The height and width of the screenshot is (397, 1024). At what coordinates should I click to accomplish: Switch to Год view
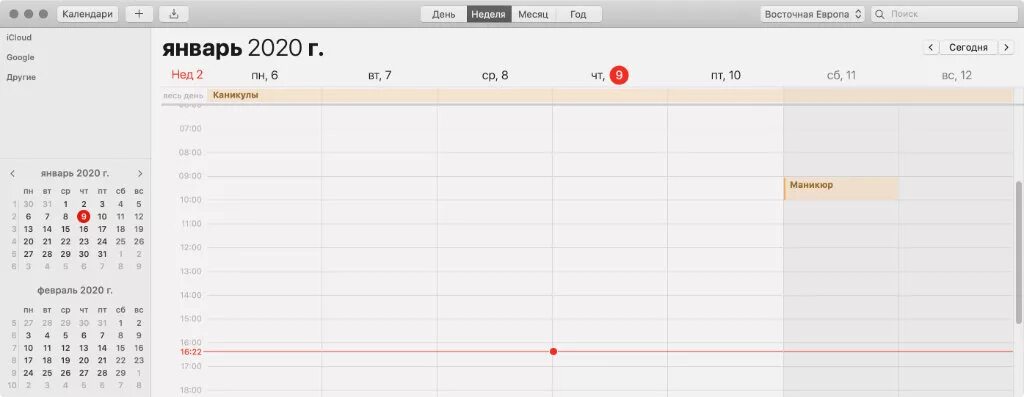tap(579, 14)
